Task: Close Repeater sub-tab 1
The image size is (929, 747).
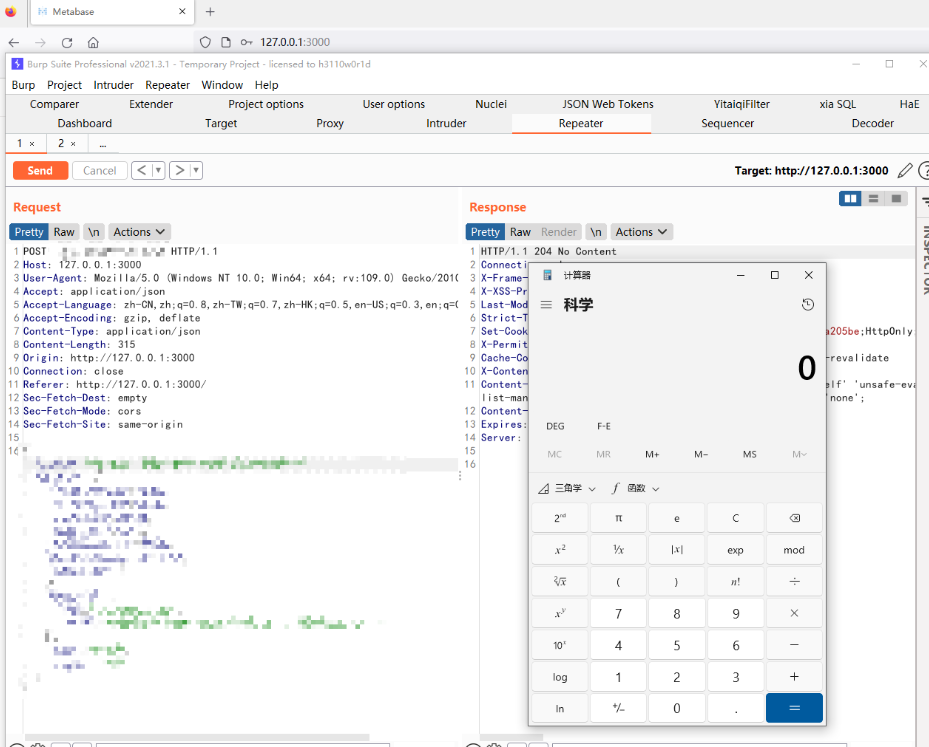Action: [x=32, y=144]
